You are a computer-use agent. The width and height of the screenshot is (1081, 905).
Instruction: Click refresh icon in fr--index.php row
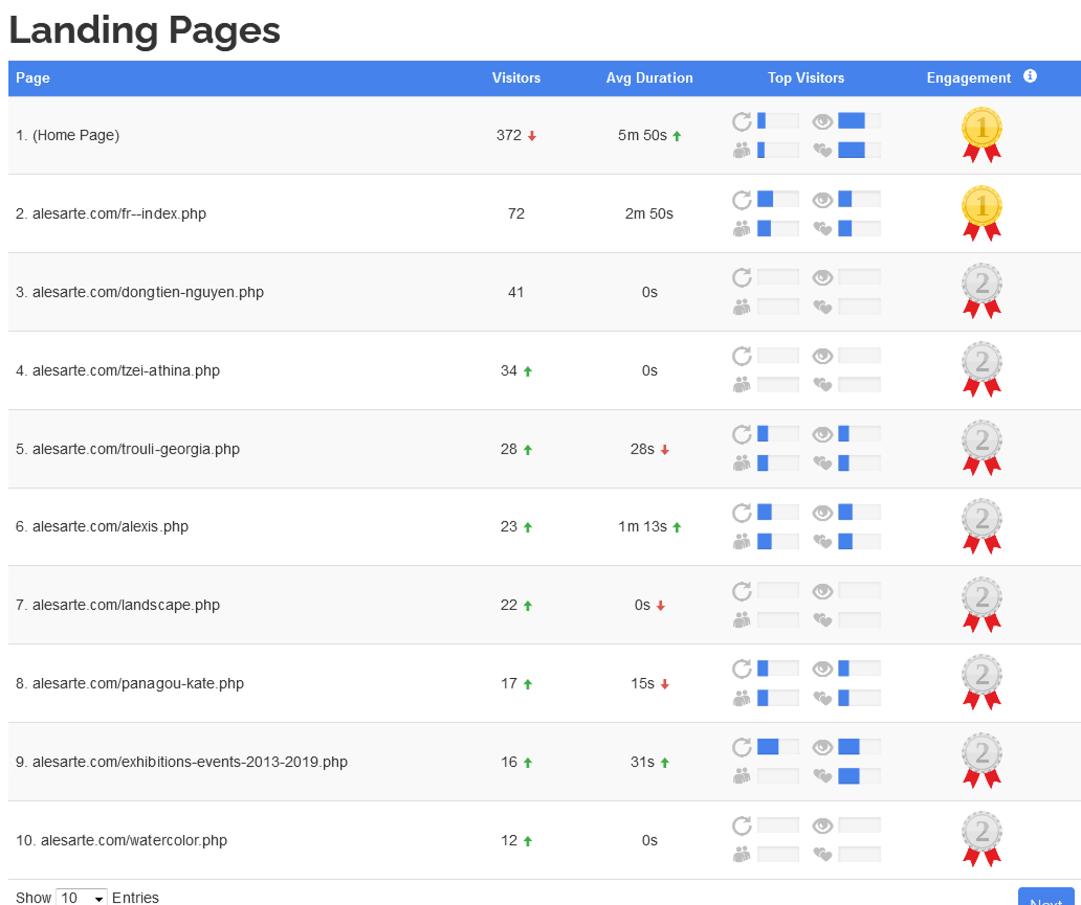pos(742,200)
